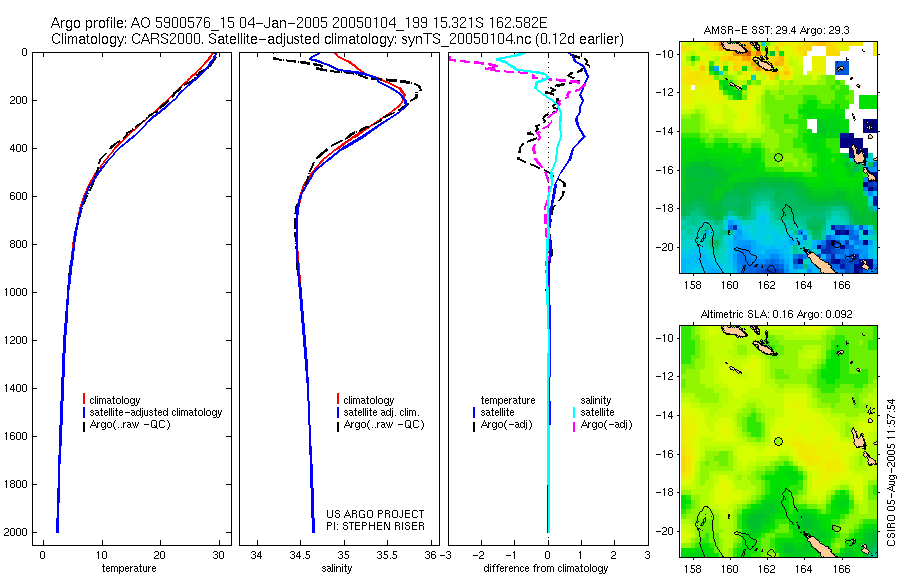Click black Argo raw legend marker in salinity plot
Screen dimensions: 900x580
(x=338, y=425)
